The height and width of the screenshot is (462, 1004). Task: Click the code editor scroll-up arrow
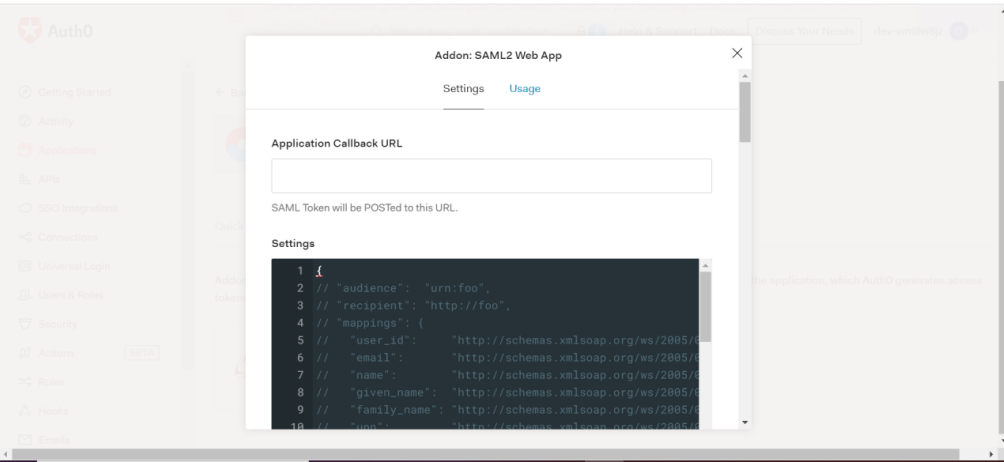pos(705,265)
